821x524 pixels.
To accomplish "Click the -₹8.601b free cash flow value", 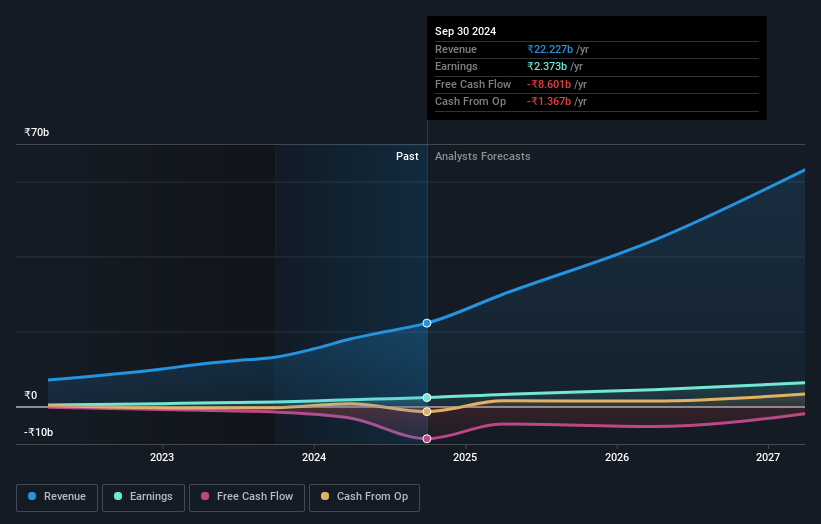I will click(549, 84).
